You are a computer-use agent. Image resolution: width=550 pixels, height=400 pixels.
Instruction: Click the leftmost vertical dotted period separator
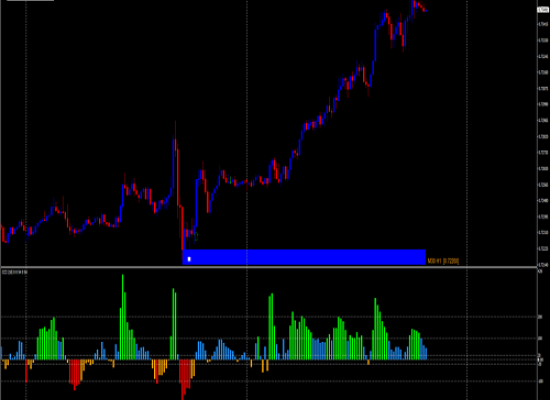[26, 200]
